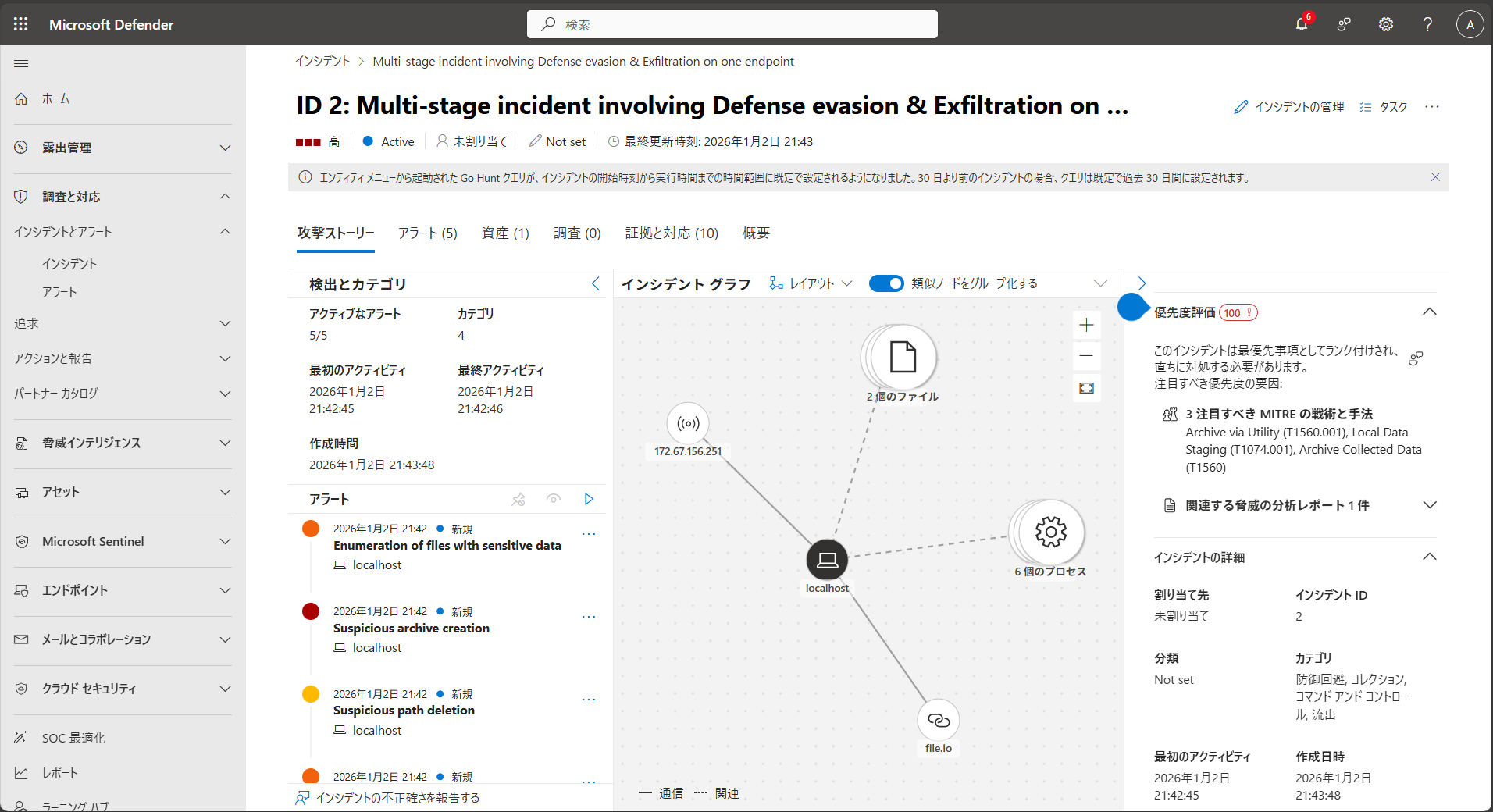Expand the right details pane arrow
Viewport: 1493px width, 812px height.
pos(1142,283)
